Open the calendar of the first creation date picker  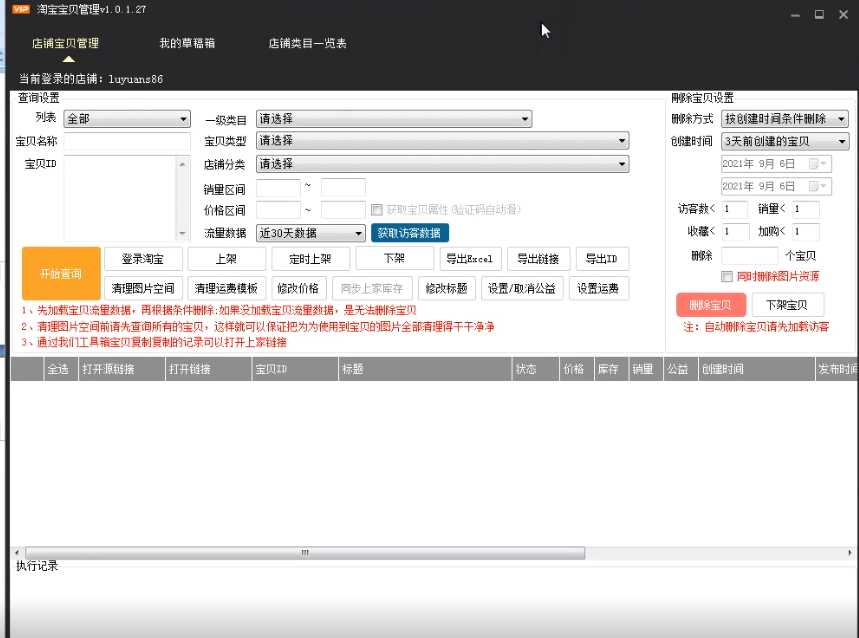[x=817, y=164]
